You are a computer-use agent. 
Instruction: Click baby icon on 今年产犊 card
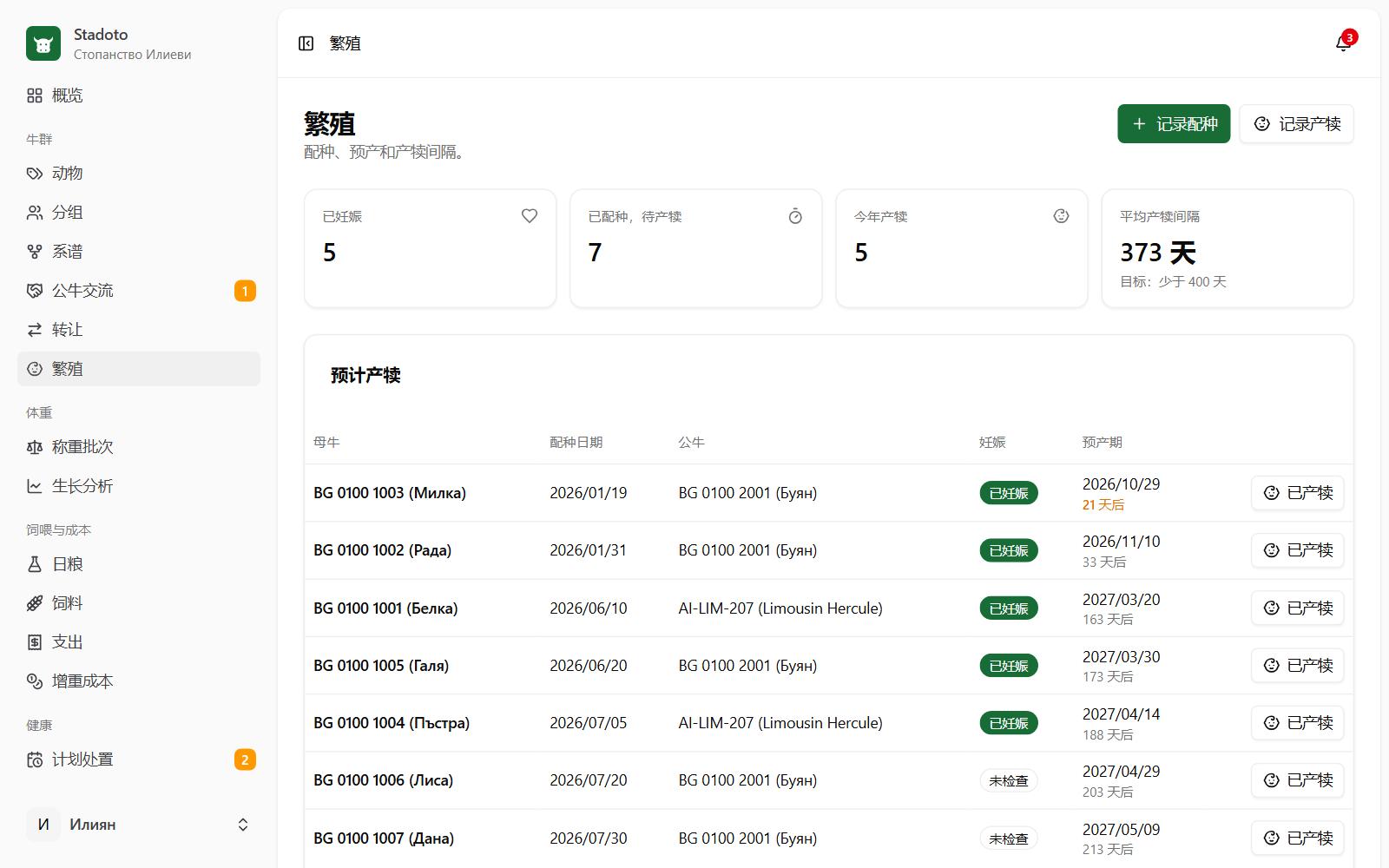pyautogui.click(x=1061, y=216)
